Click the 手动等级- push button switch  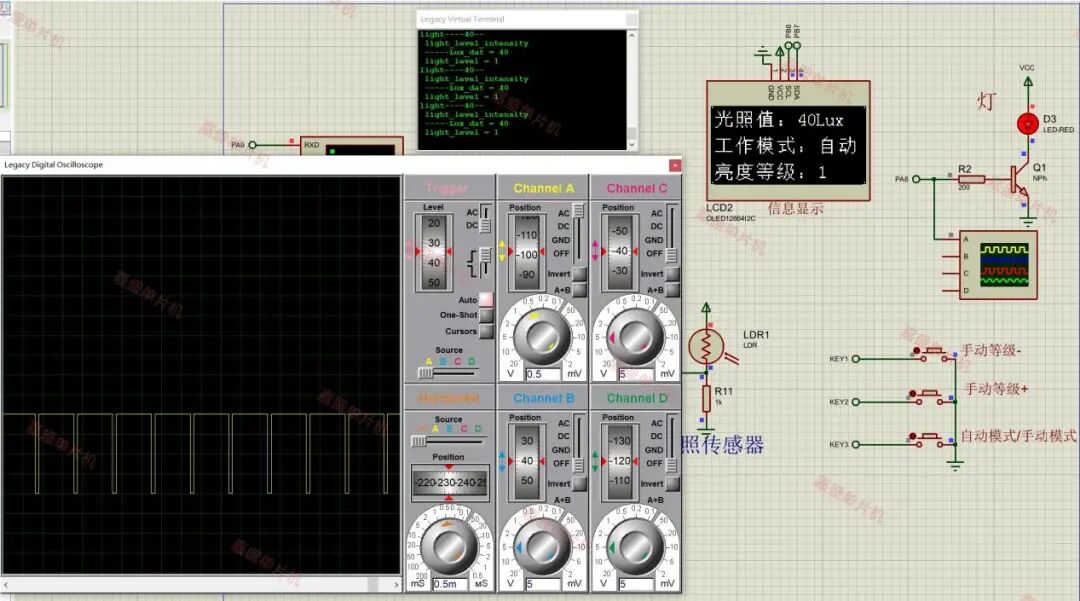(x=933, y=353)
